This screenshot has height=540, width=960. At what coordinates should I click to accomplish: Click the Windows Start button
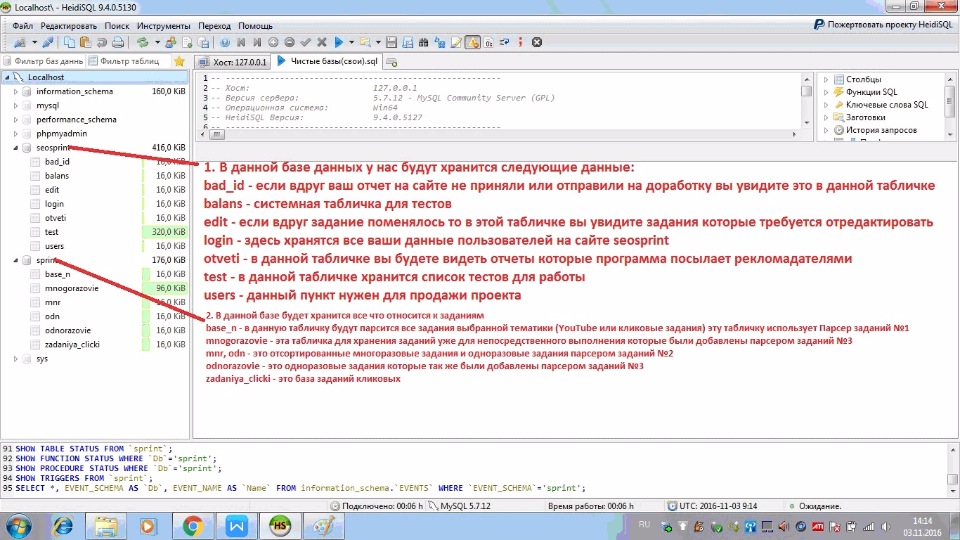click(19, 527)
